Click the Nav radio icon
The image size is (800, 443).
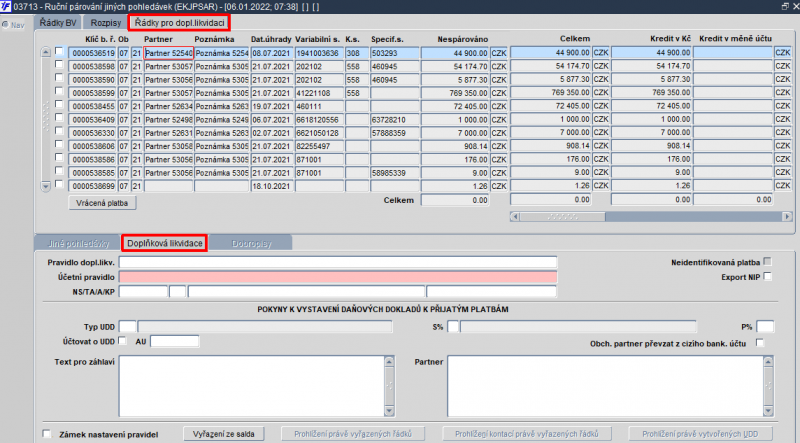[5, 24]
